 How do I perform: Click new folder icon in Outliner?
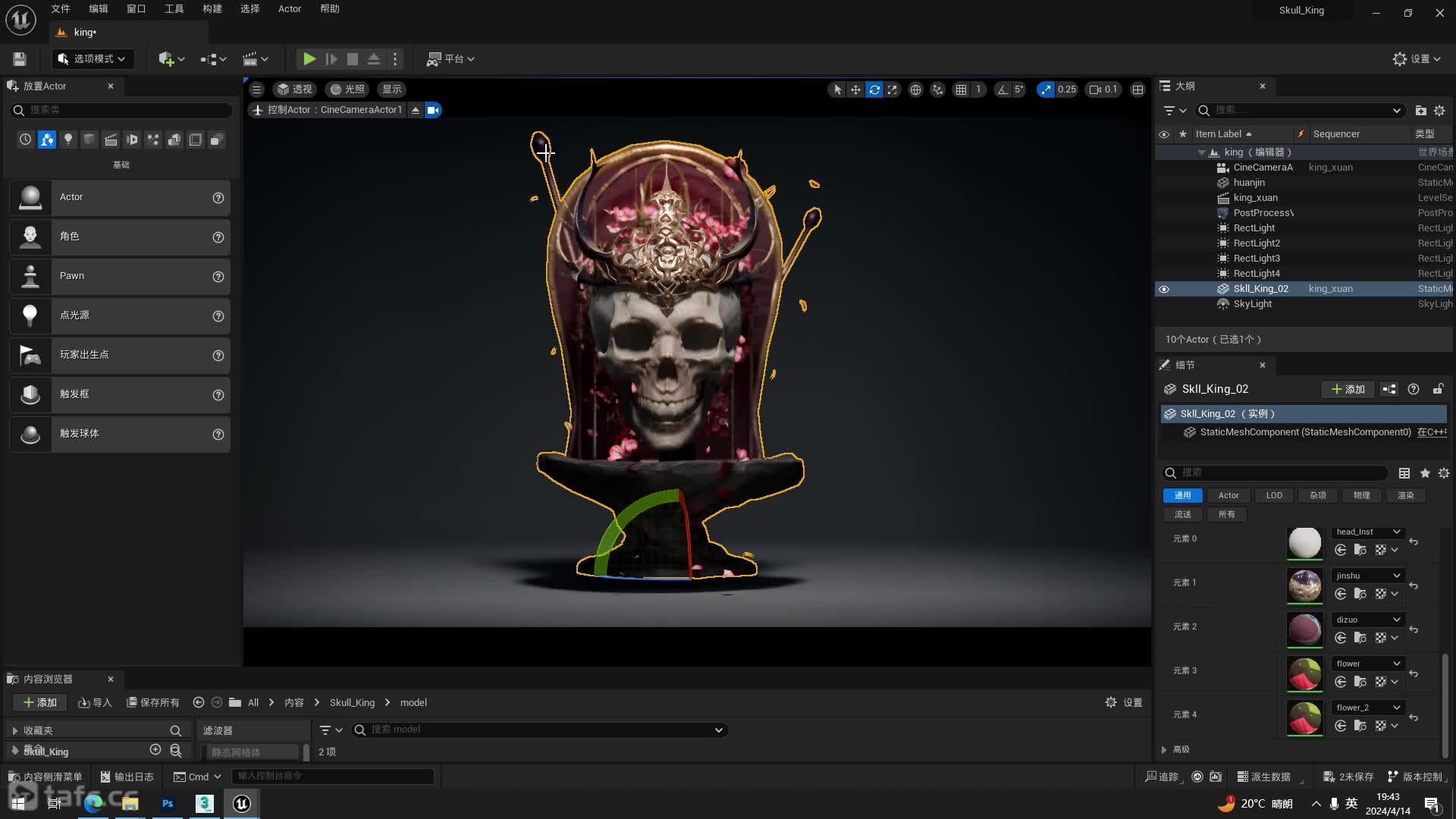[1420, 111]
